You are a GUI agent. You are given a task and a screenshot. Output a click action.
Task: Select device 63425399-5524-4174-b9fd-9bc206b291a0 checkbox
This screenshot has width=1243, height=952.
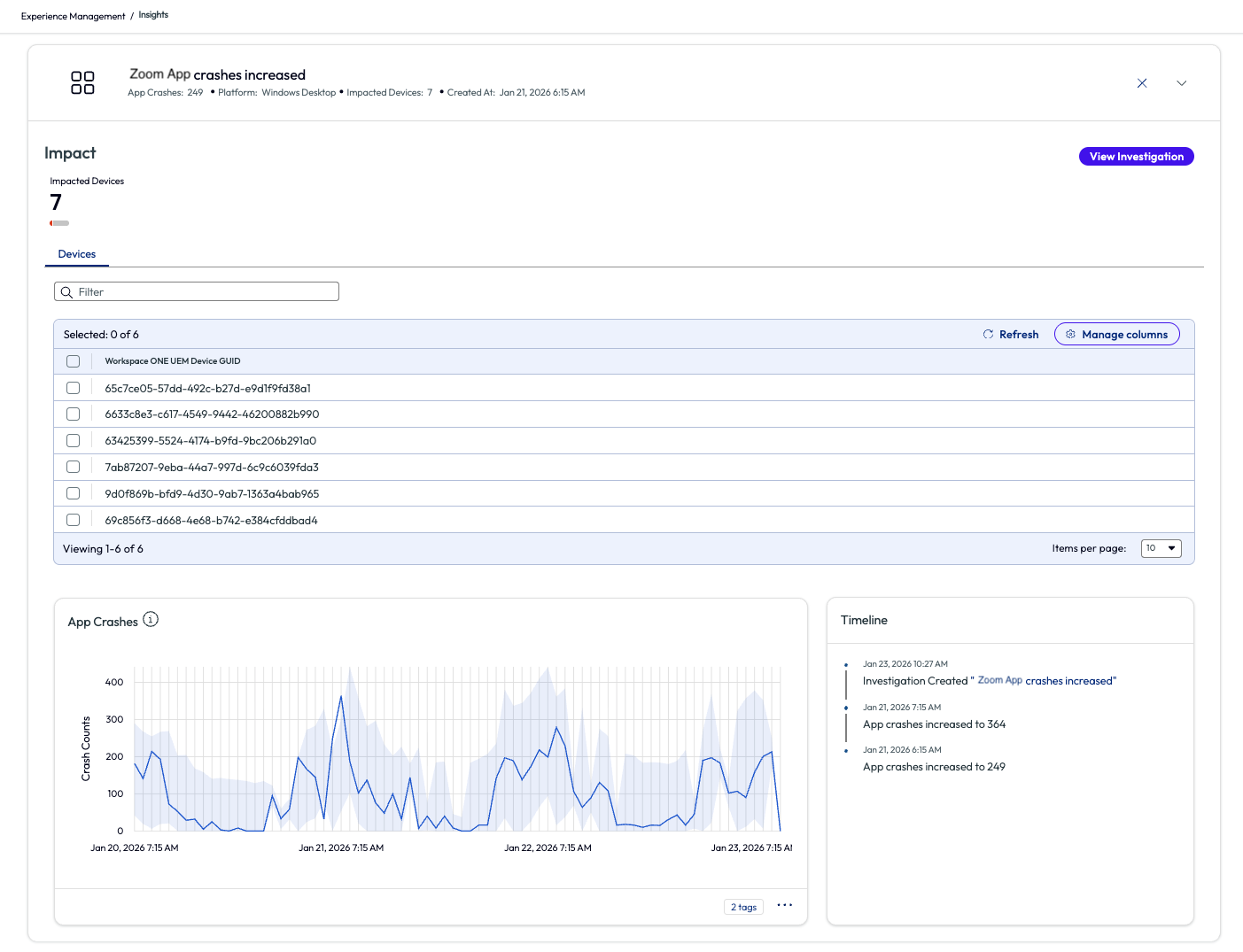click(x=74, y=441)
